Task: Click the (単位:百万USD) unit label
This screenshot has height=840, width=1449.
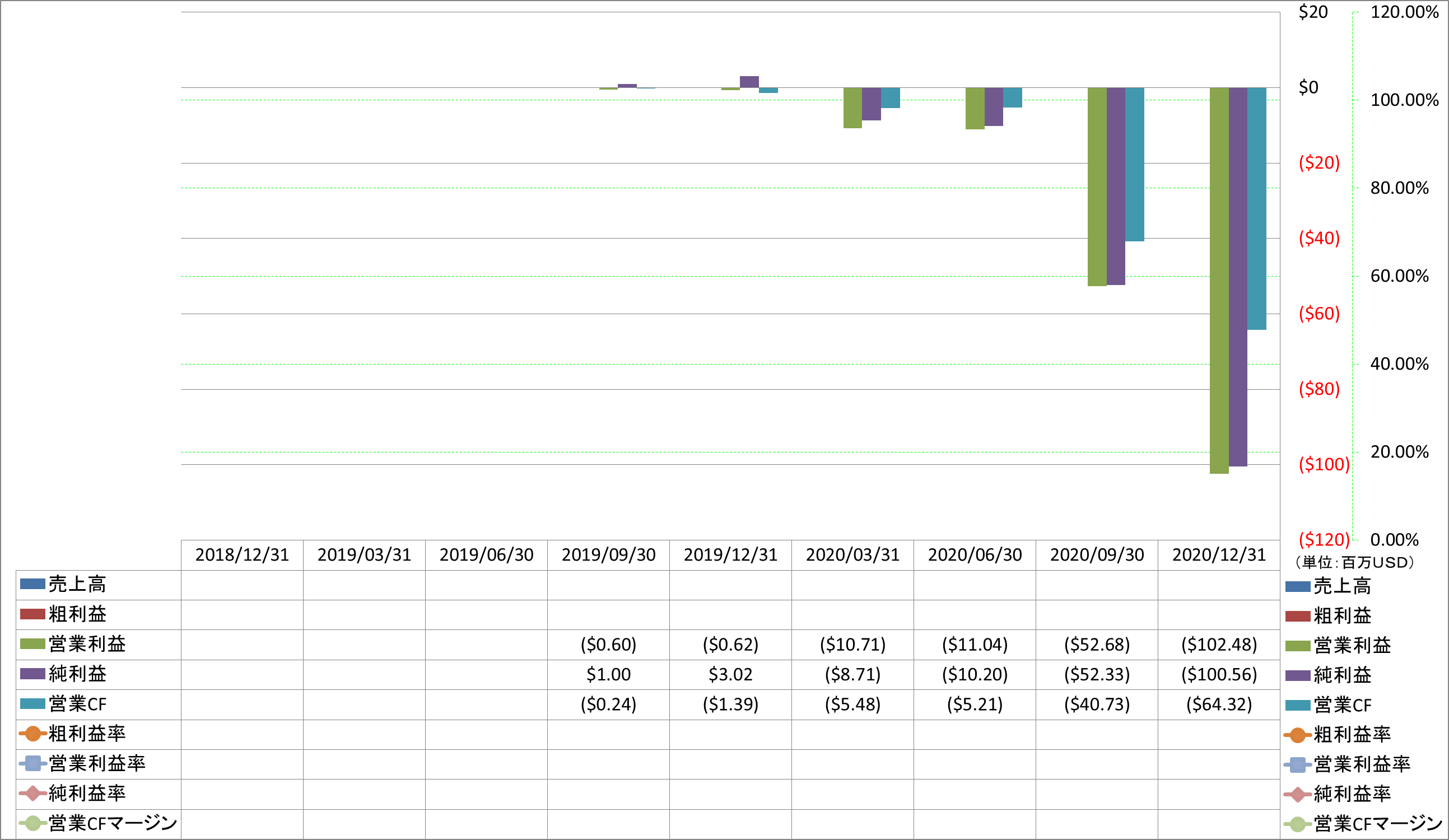Action: (1355, 563)
